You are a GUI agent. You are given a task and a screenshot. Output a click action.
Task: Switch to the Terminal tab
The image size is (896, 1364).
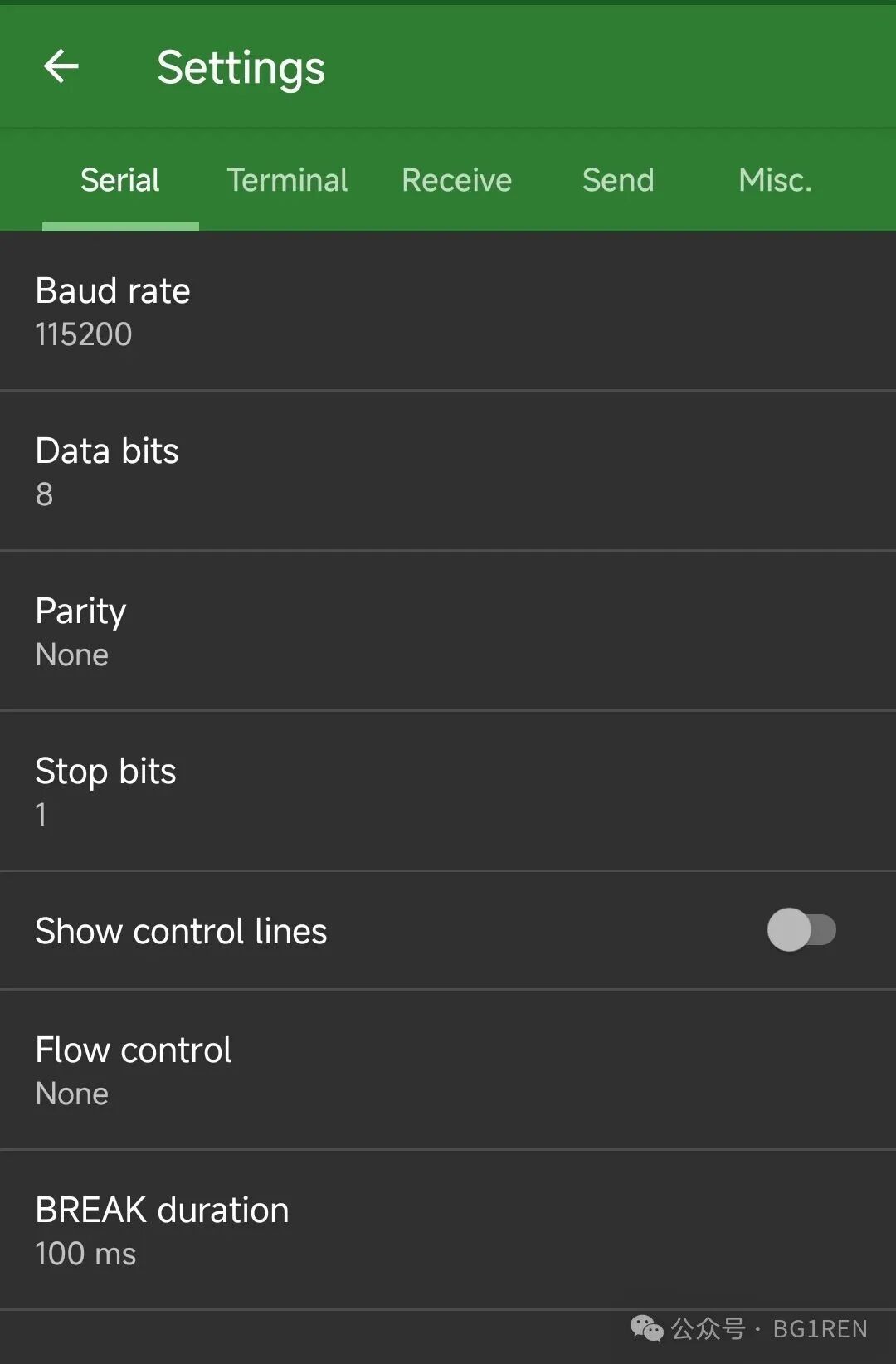(x=287, y=180)
